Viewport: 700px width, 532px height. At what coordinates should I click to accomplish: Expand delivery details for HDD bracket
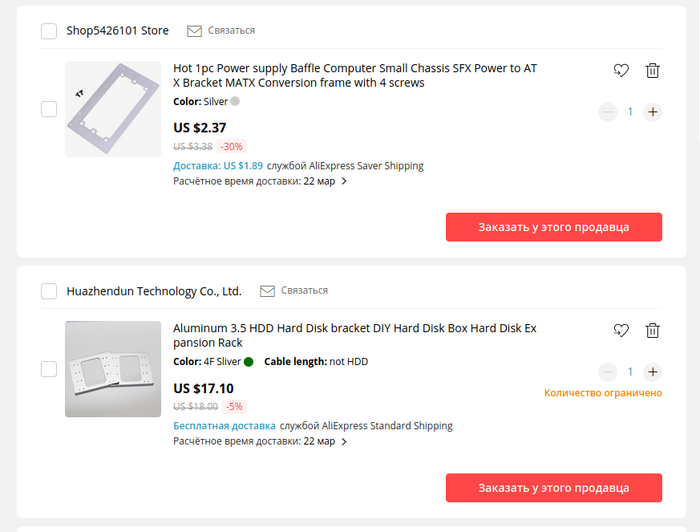[x=344, y=442]
